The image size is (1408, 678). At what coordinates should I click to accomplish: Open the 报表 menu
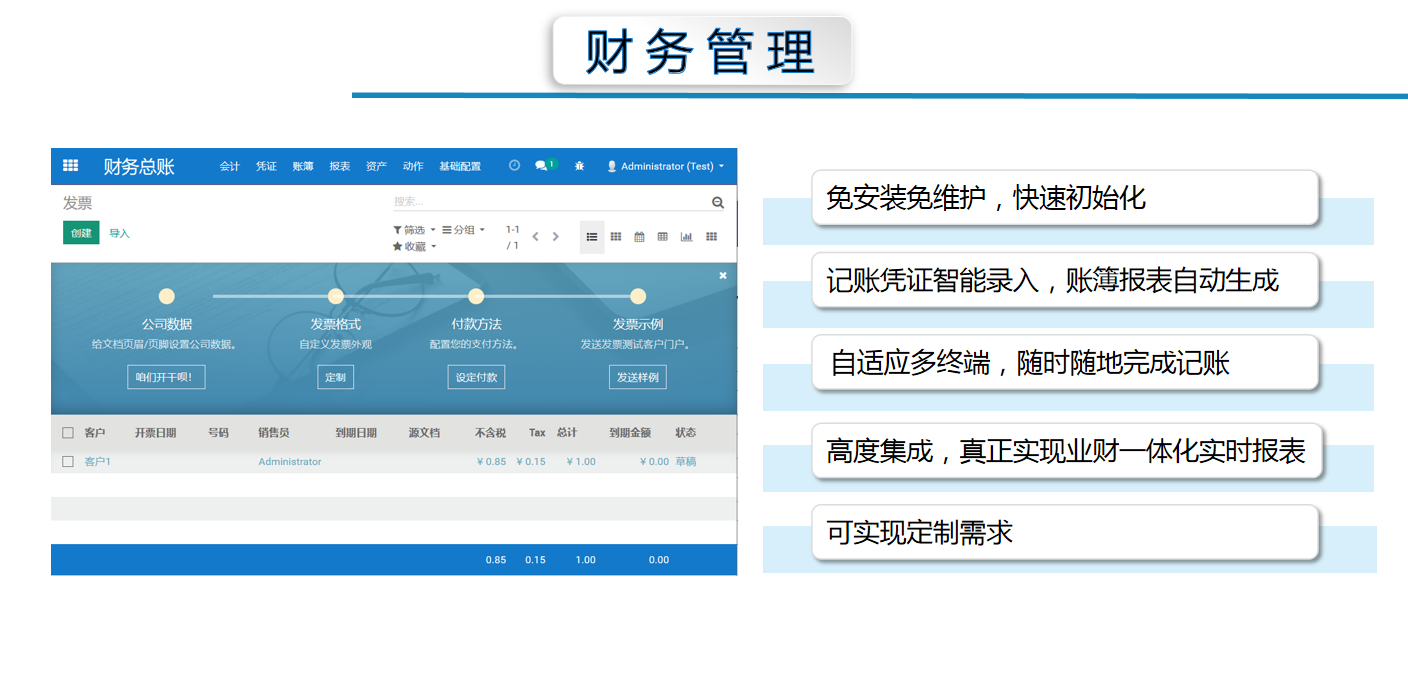click(x=340, y=166)
